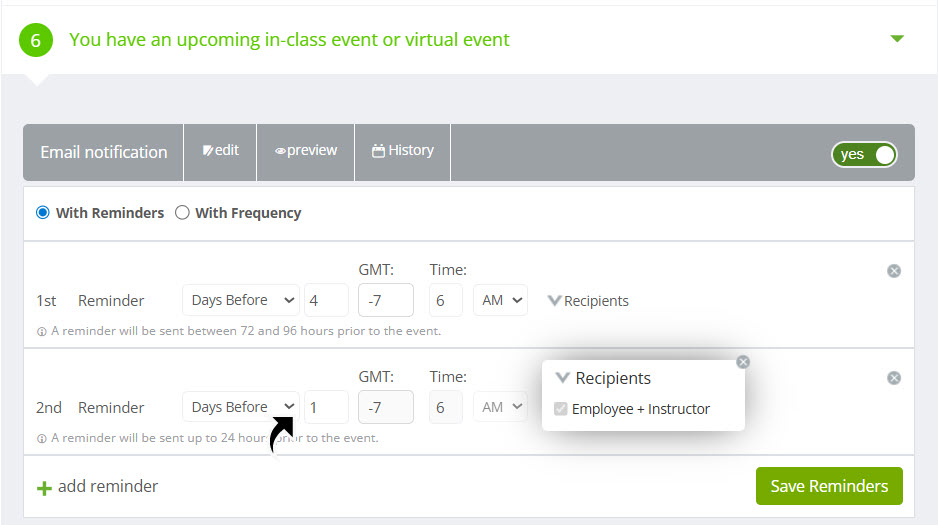Screen dimensions: 938x525
Task: Click the 2nd Reminder days value field
Action: click(x=326, y=407)
